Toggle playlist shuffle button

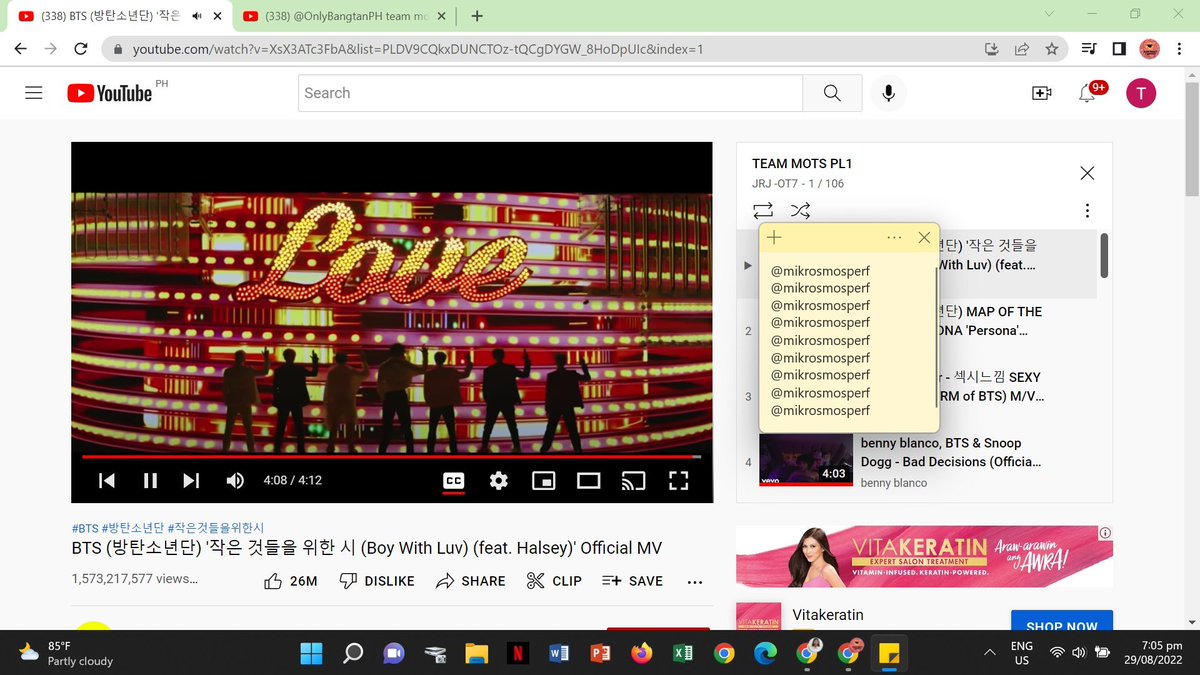[x=800, y=211]
